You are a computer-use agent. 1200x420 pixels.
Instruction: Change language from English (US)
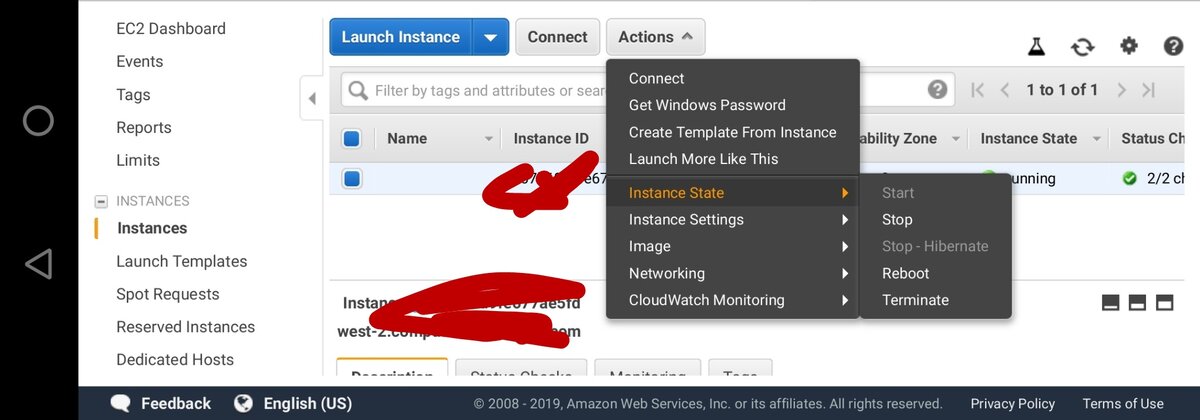pos(308,404)
